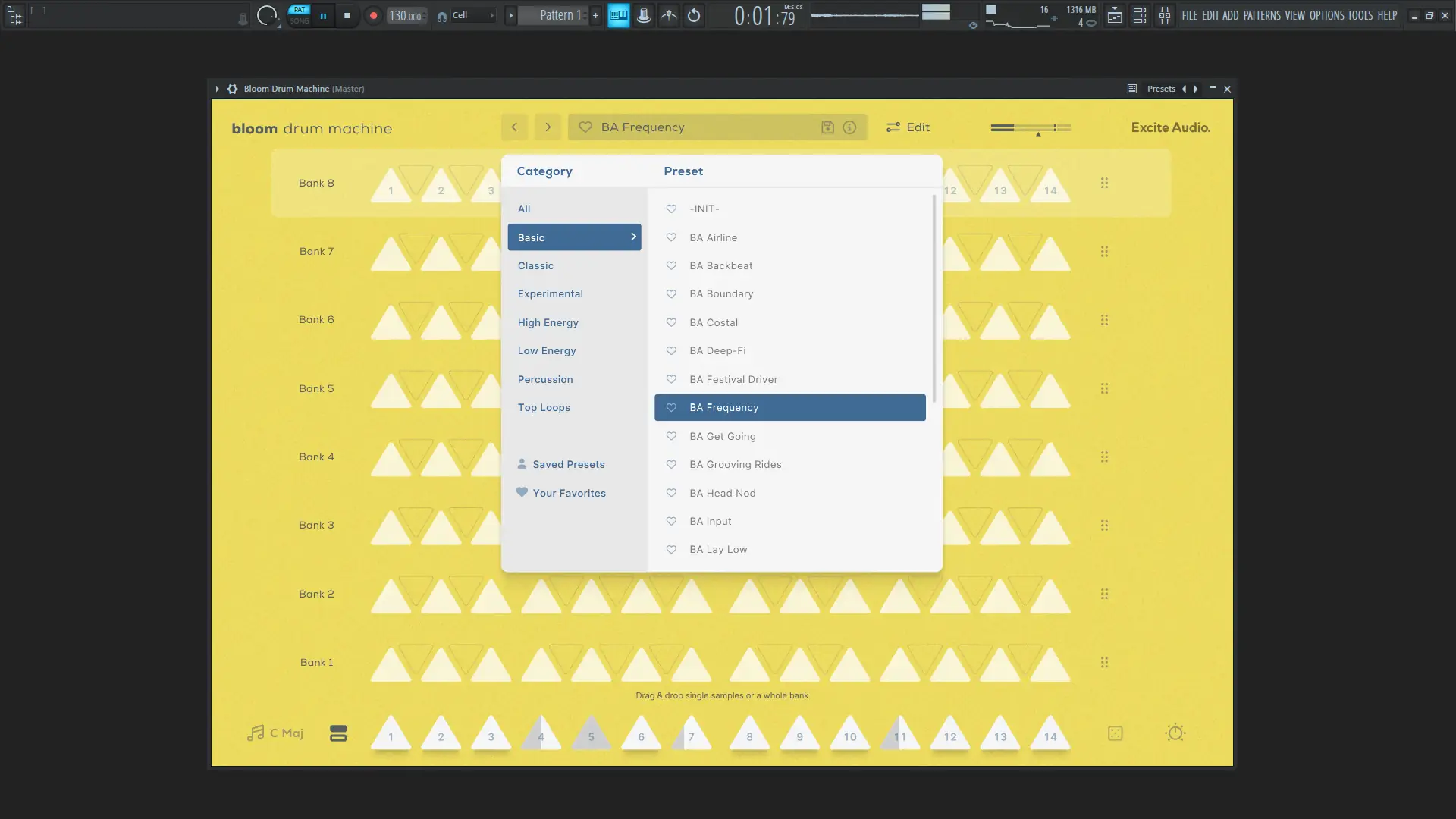This screenshot has height=819, width=1456.
Task: Click the preset list scrollbar
Action: click(x=934, y=300)
